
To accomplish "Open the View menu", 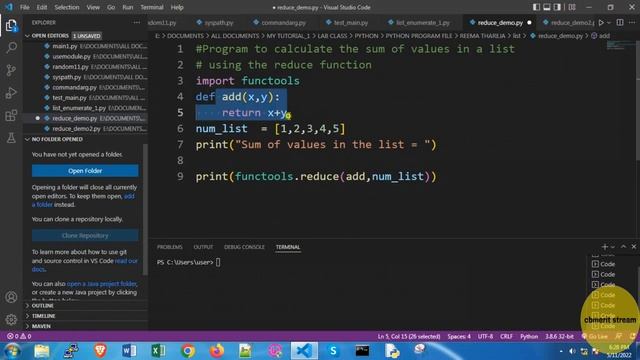I will [93, 7].
